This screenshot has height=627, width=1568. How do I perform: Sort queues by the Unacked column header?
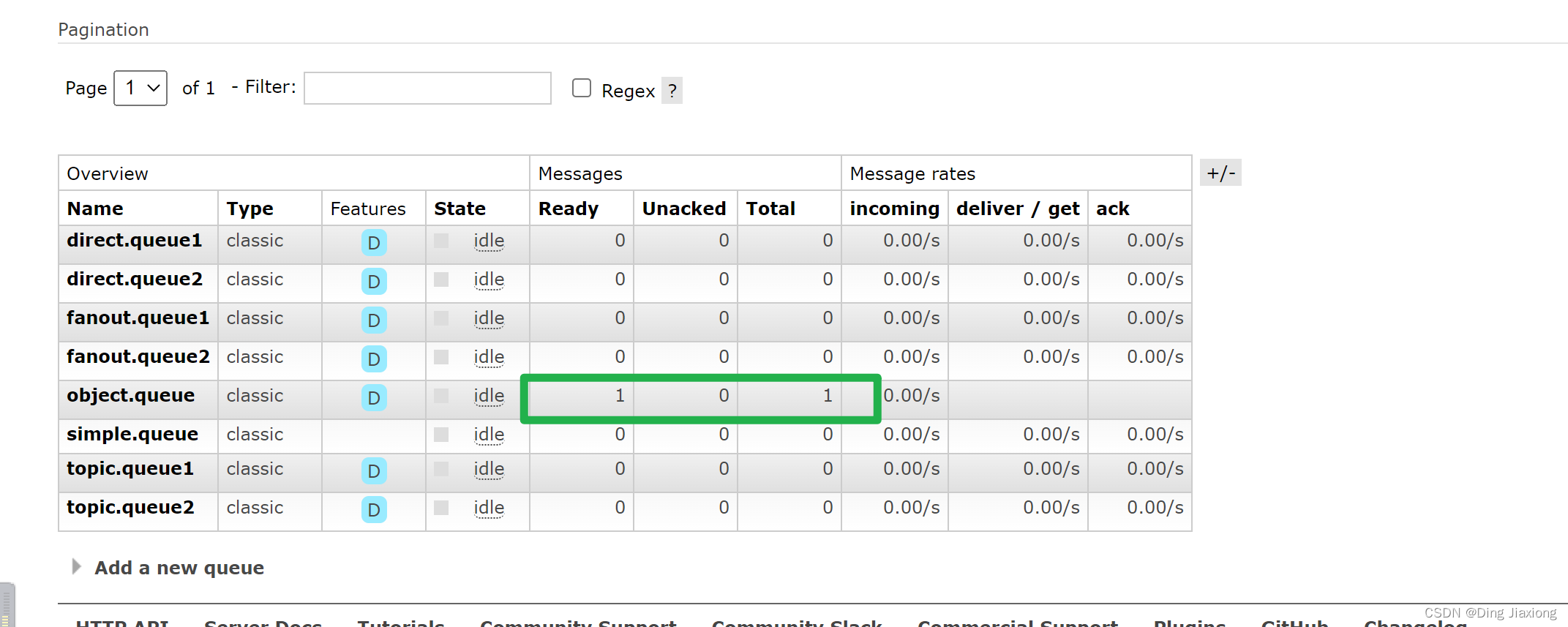pos(684,209)
